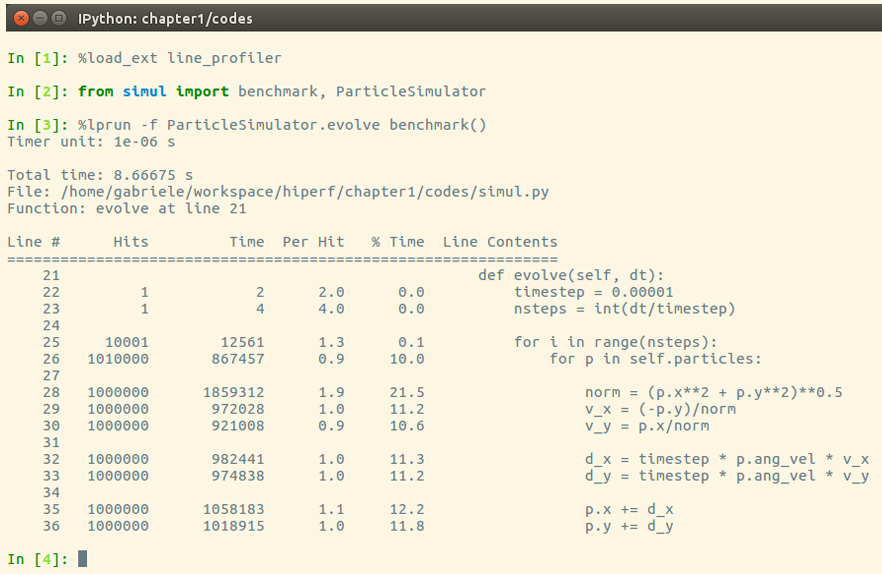
Task: Click the word simul in import line
Action: 145,91
